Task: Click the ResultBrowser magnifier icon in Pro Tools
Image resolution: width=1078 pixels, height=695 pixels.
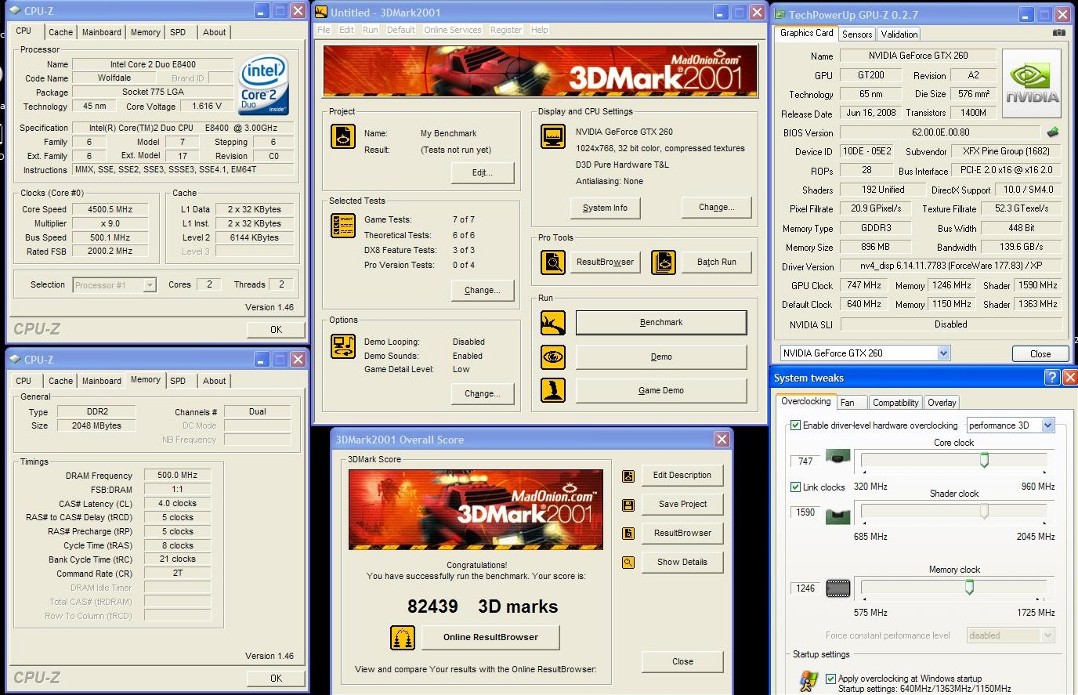Action: click(553, 262)
